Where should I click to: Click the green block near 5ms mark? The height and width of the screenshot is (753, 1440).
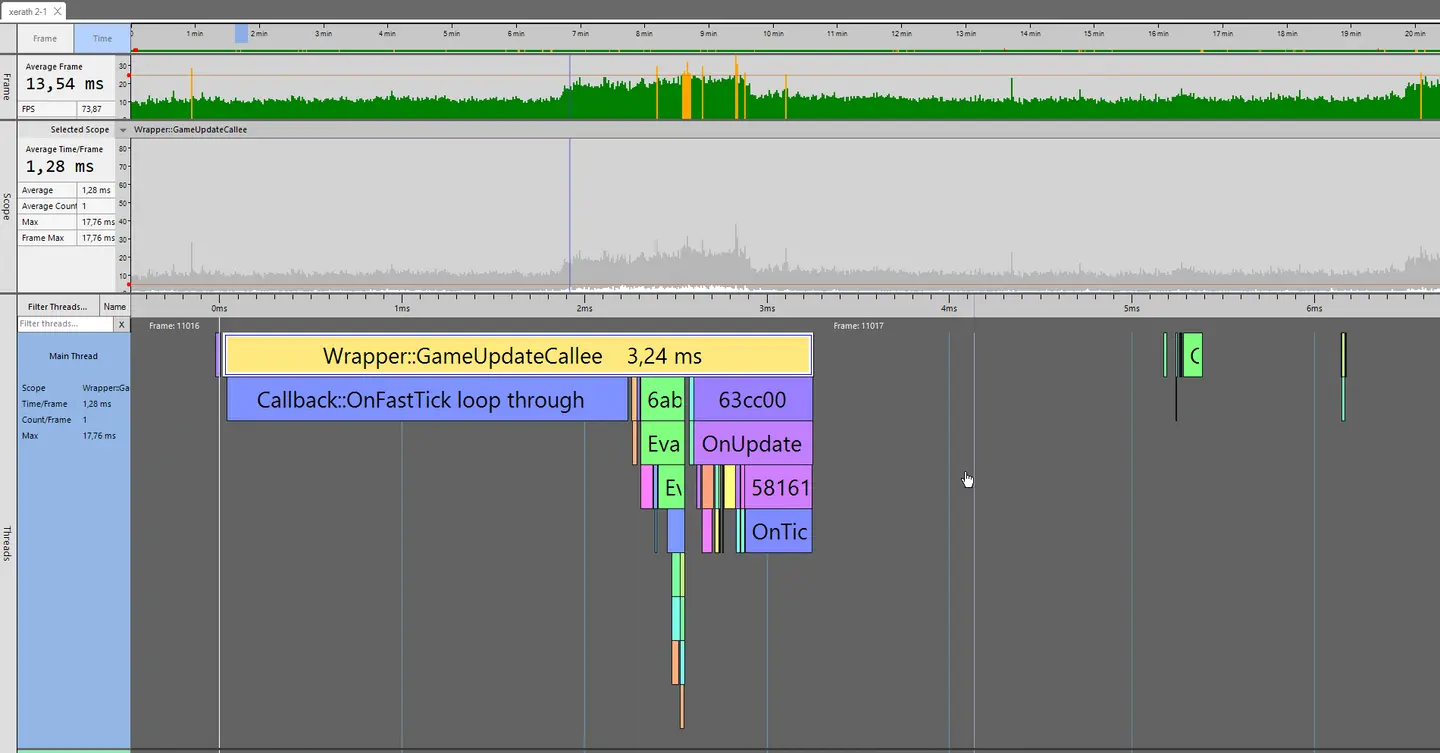[1192, 355]
